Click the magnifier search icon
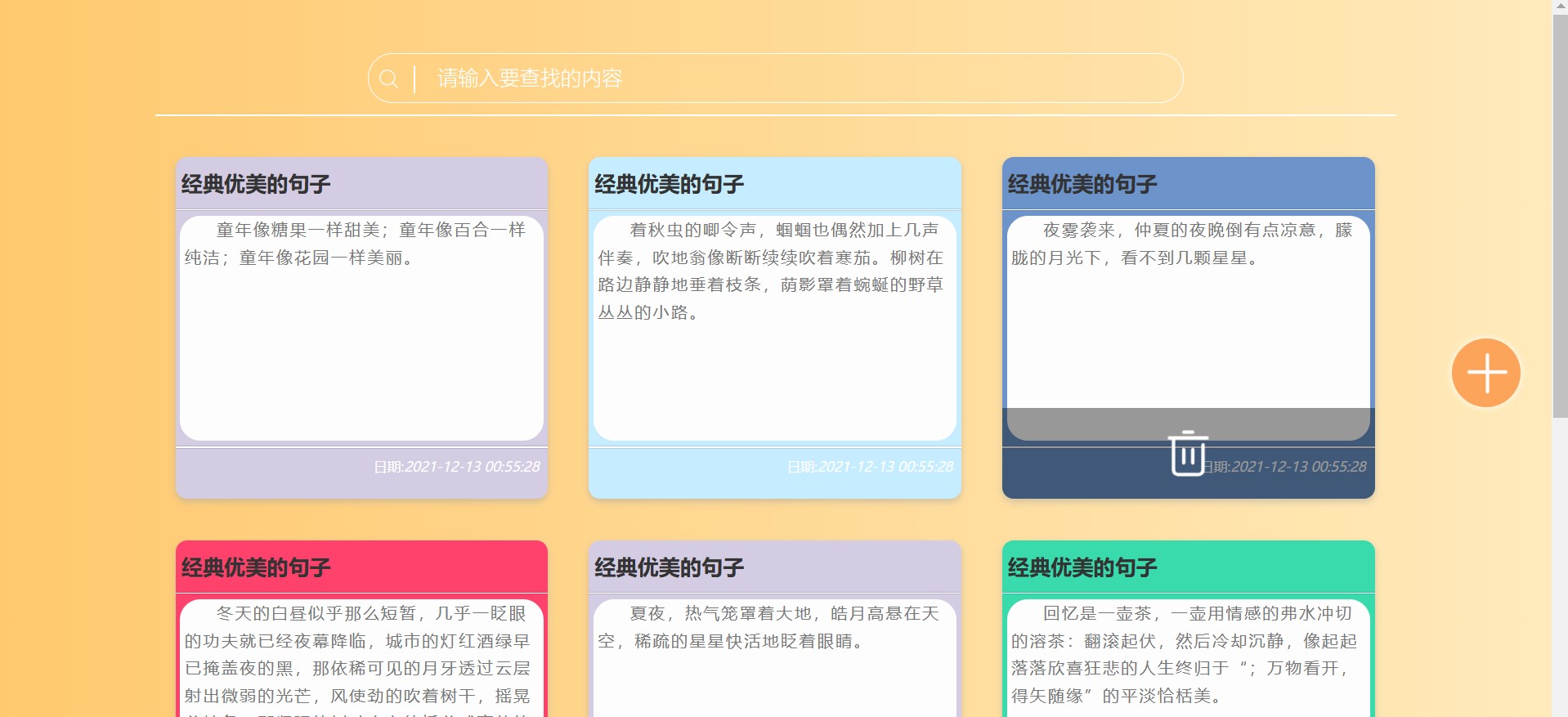The height and width of the screenshot is (717, 1568). [x=388, y=78]
